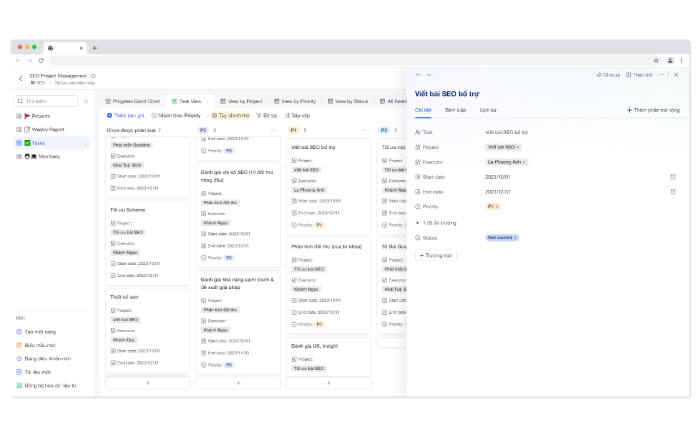Click the Trường mới add field button
Image resolution: width=700 pixels, height=436 pixels.
point(435,255)
